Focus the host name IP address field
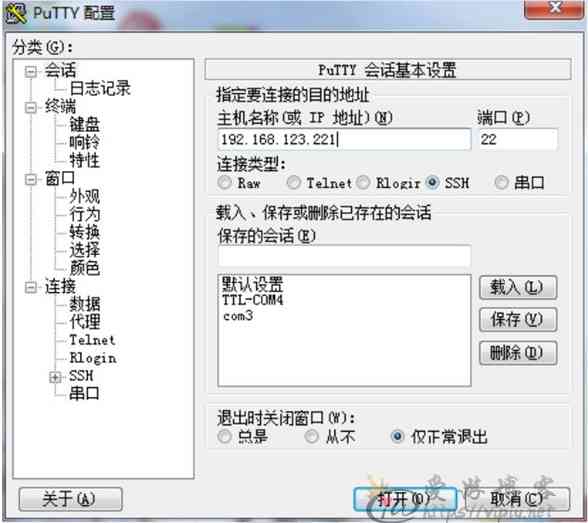 [x=344, y=139]
